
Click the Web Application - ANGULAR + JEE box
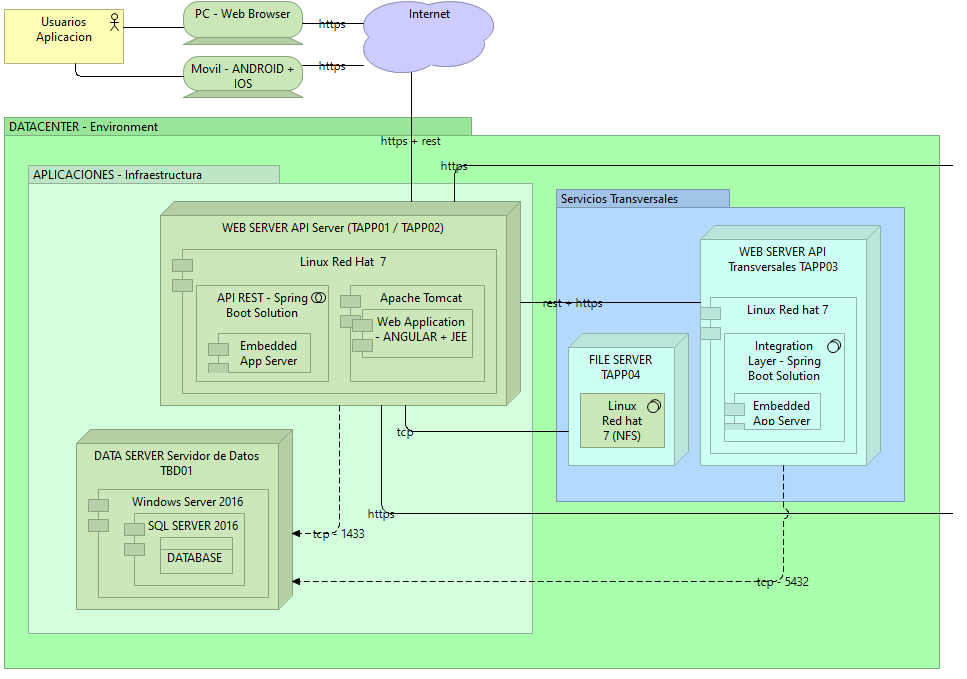[420, 330]
